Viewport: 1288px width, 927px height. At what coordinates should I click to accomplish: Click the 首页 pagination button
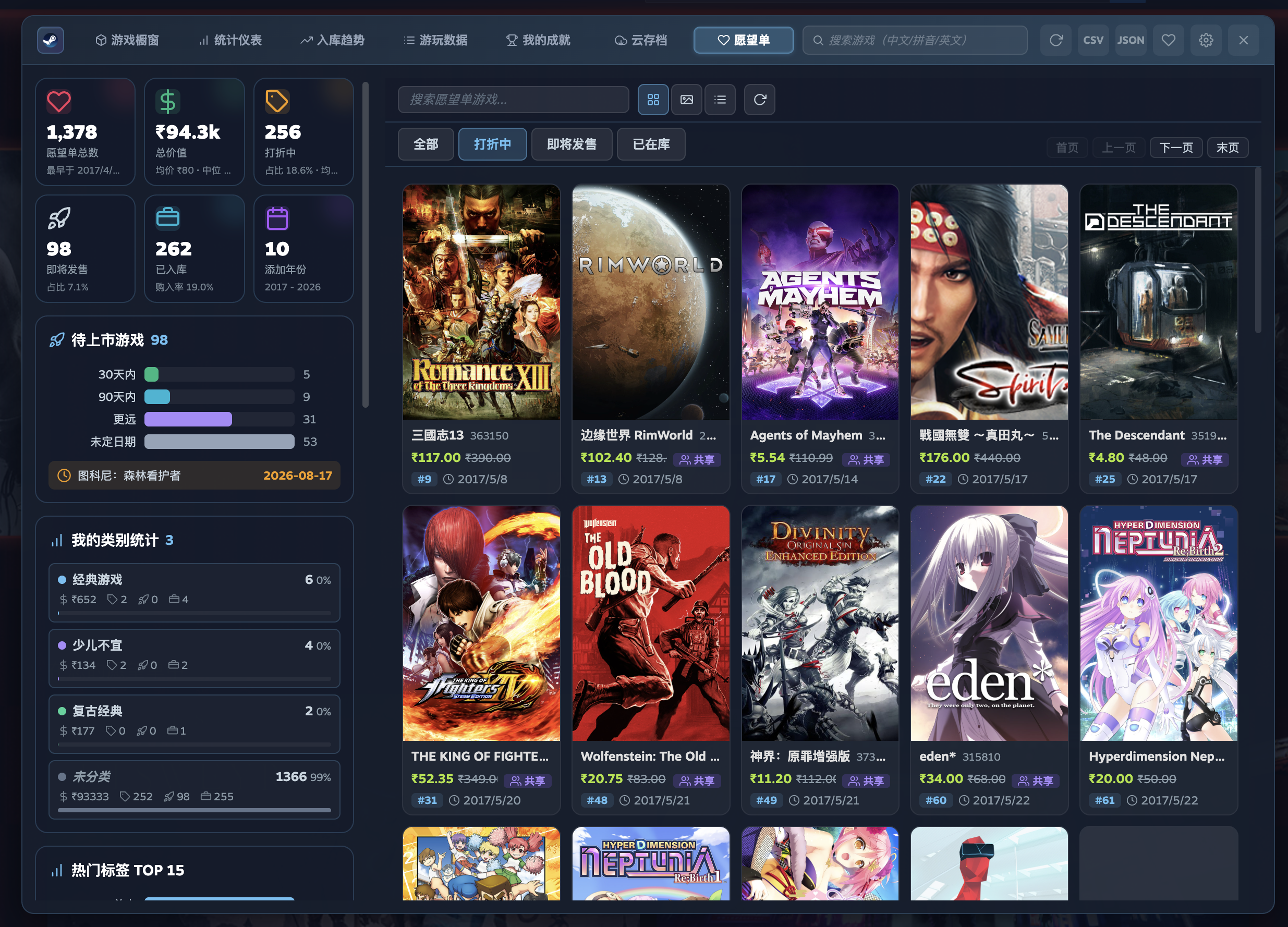pos(1067,148)
